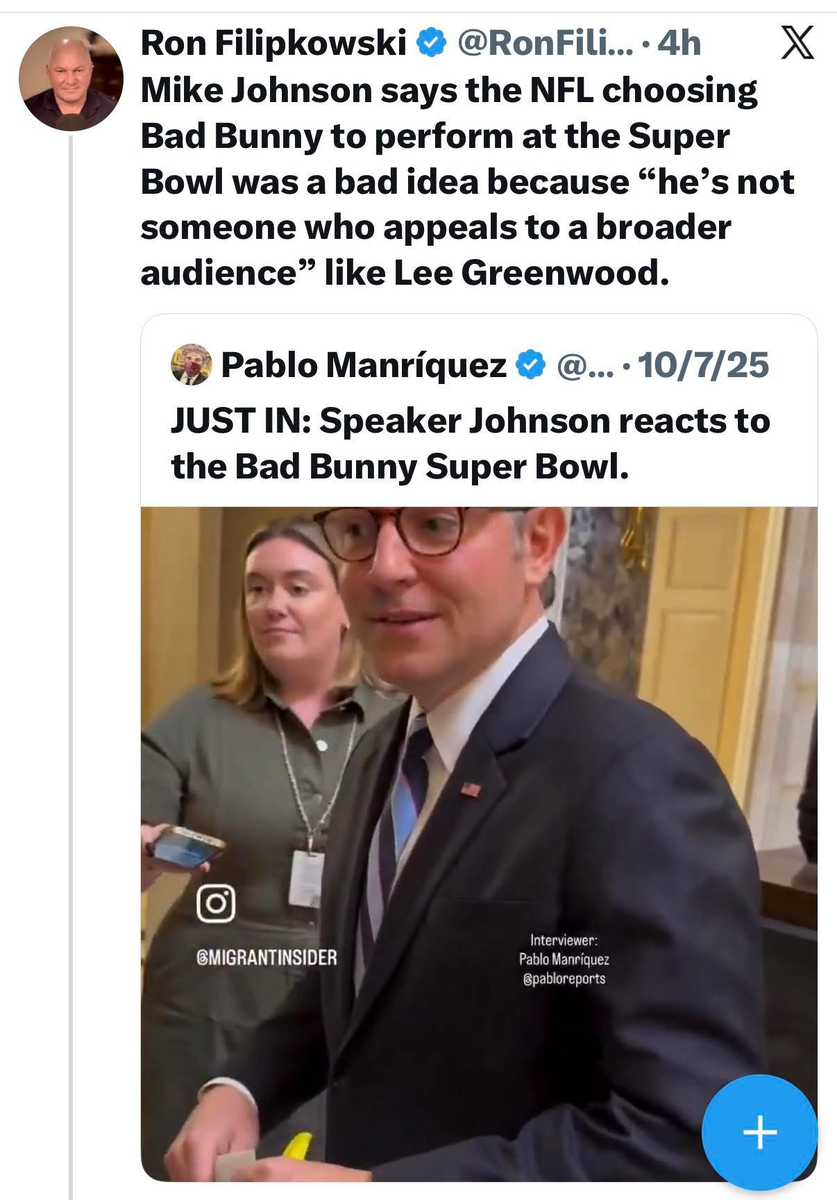Viewport: 837px width, 1200px height.
Task: Click the truncated @... handle in quoted post
Action: tap(579, 366)
